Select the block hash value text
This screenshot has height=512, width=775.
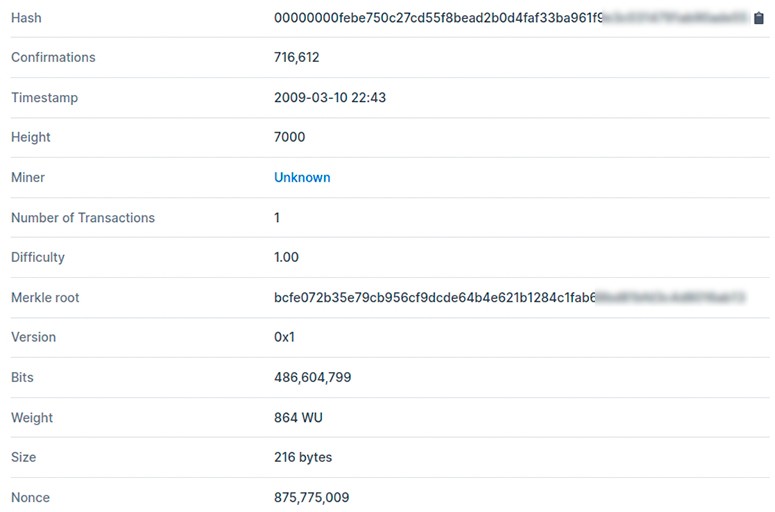(x=512, y=18)
